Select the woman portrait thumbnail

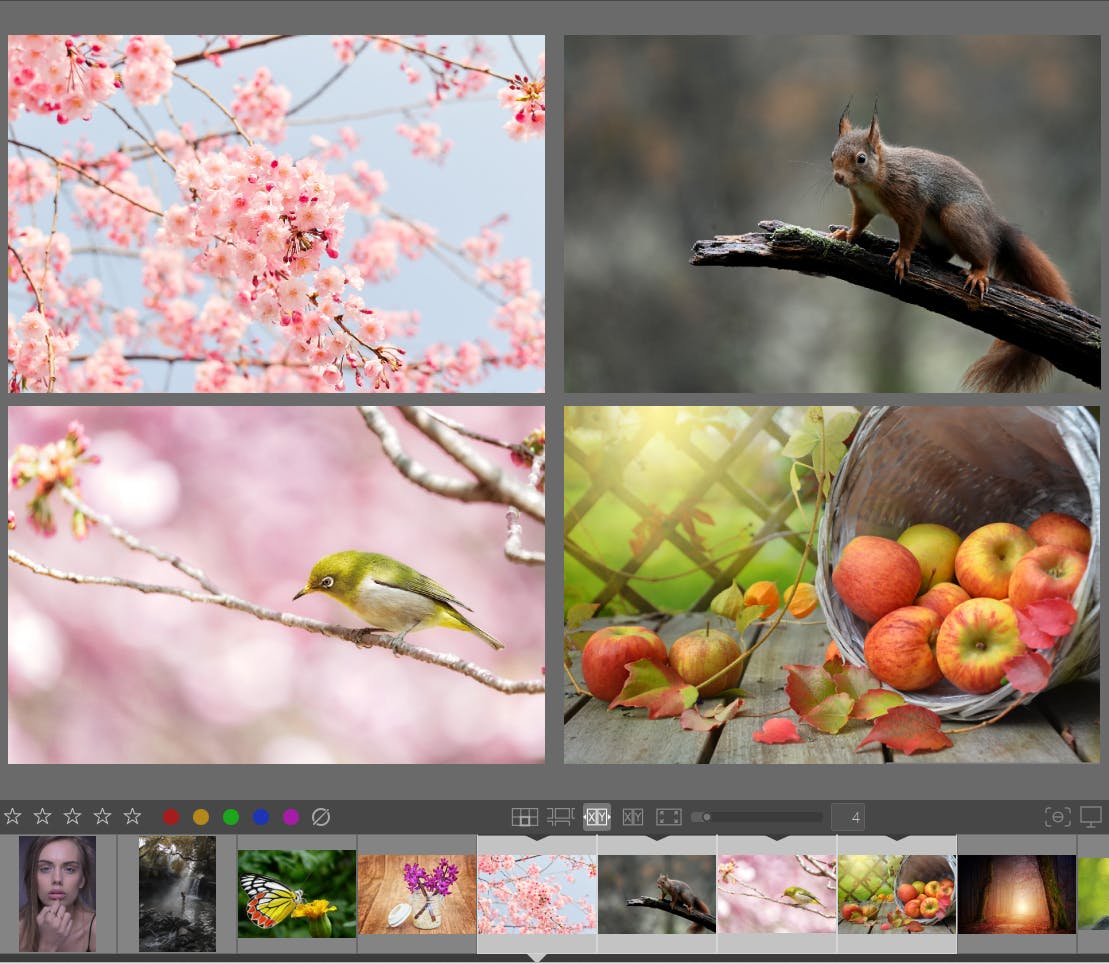[57, 893]
